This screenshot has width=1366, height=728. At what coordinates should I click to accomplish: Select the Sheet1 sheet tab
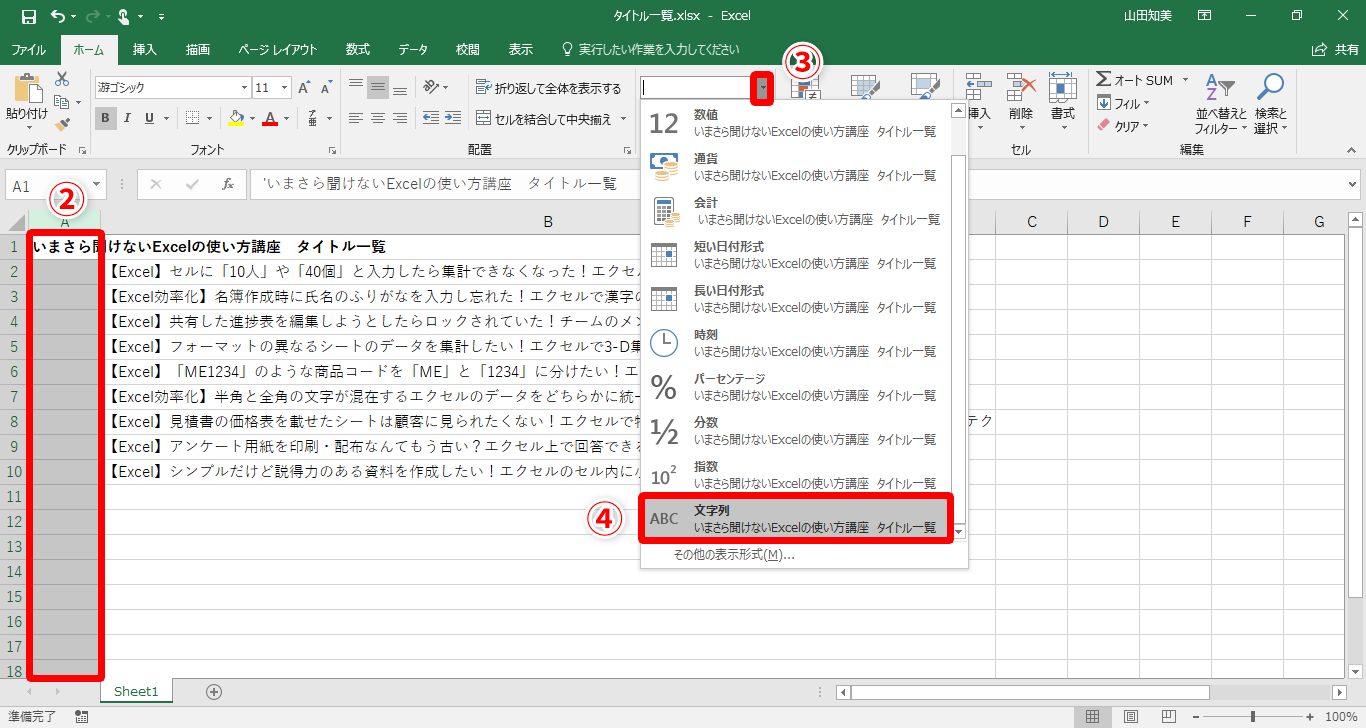click(x=136, y=691)
